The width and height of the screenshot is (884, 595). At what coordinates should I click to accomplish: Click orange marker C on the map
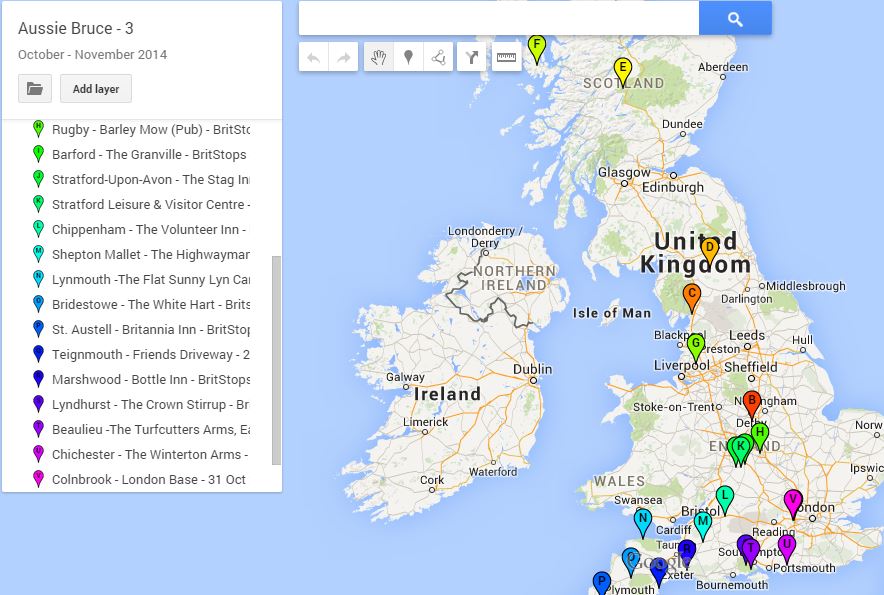coord(691,295)
